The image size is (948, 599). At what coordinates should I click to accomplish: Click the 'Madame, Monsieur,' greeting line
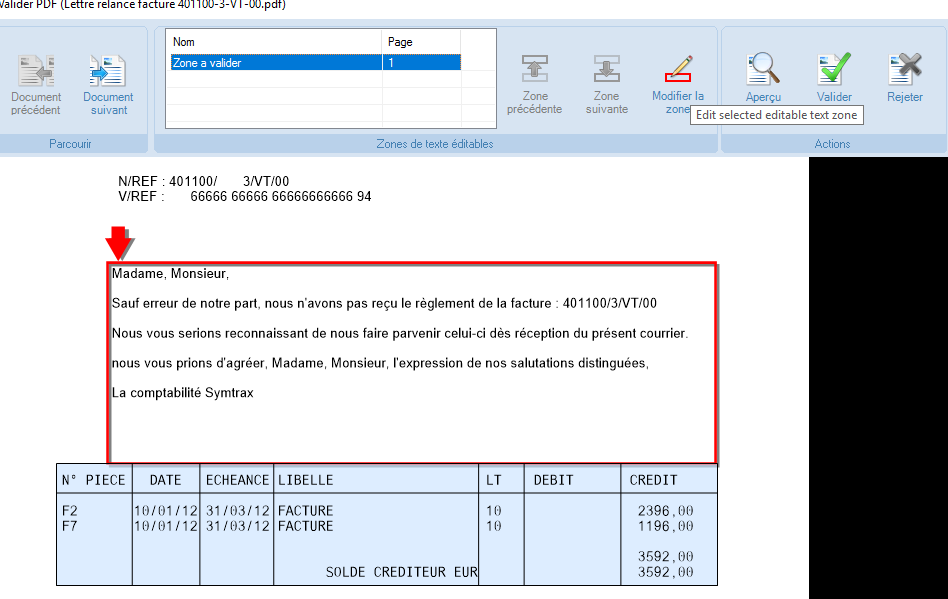(170, 274)
